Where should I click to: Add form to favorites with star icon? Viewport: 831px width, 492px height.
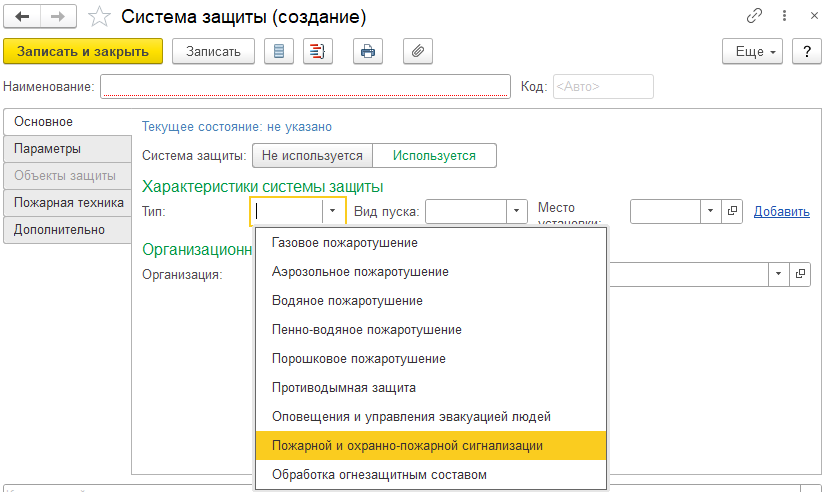(x=99, y=16)
